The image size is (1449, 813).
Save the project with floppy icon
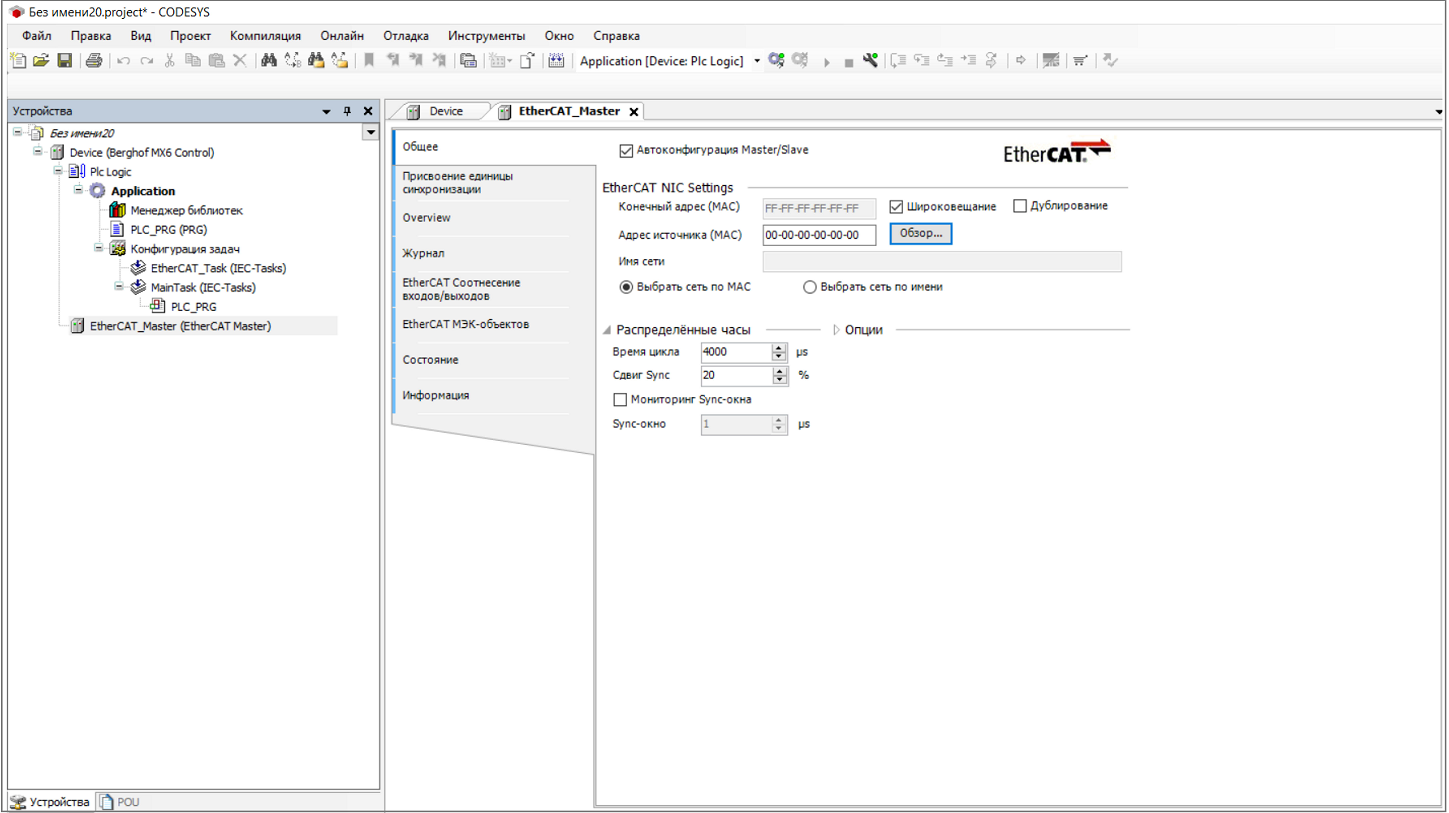[64, 61]
